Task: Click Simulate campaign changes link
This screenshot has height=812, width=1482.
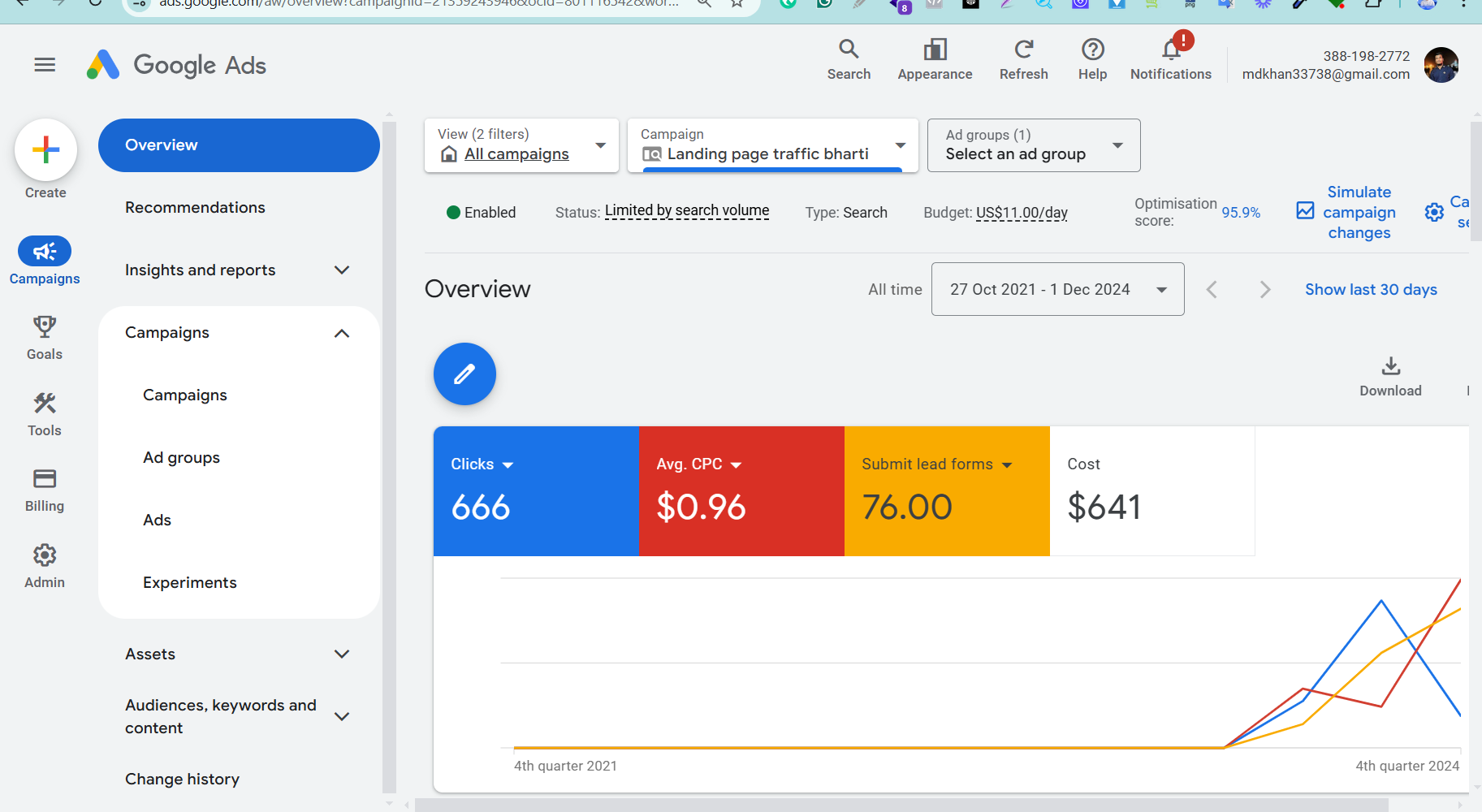Action: click(1346, 213)
